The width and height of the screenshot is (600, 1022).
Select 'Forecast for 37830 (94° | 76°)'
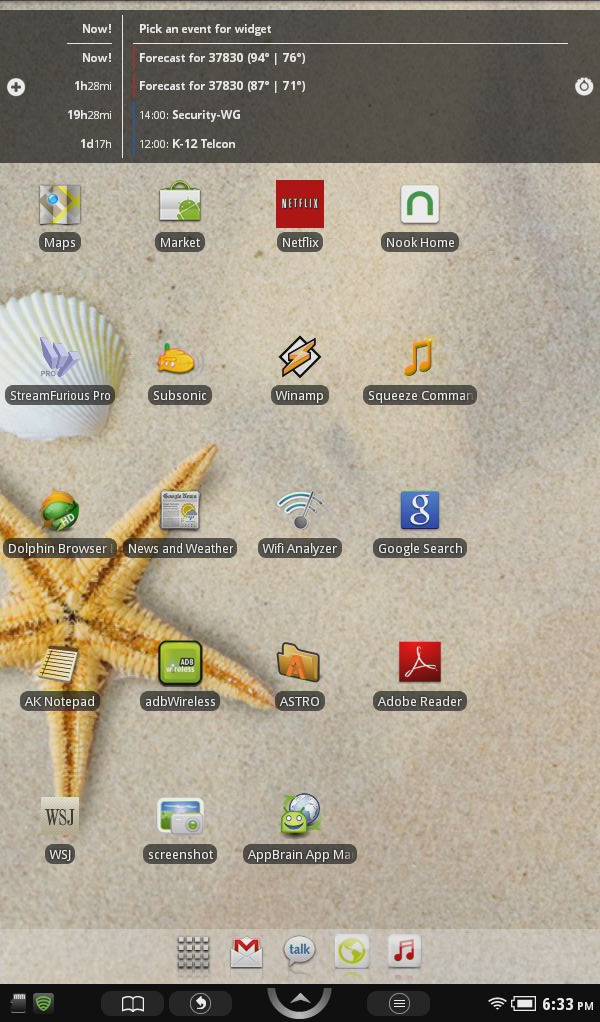(x=222, y=58)
